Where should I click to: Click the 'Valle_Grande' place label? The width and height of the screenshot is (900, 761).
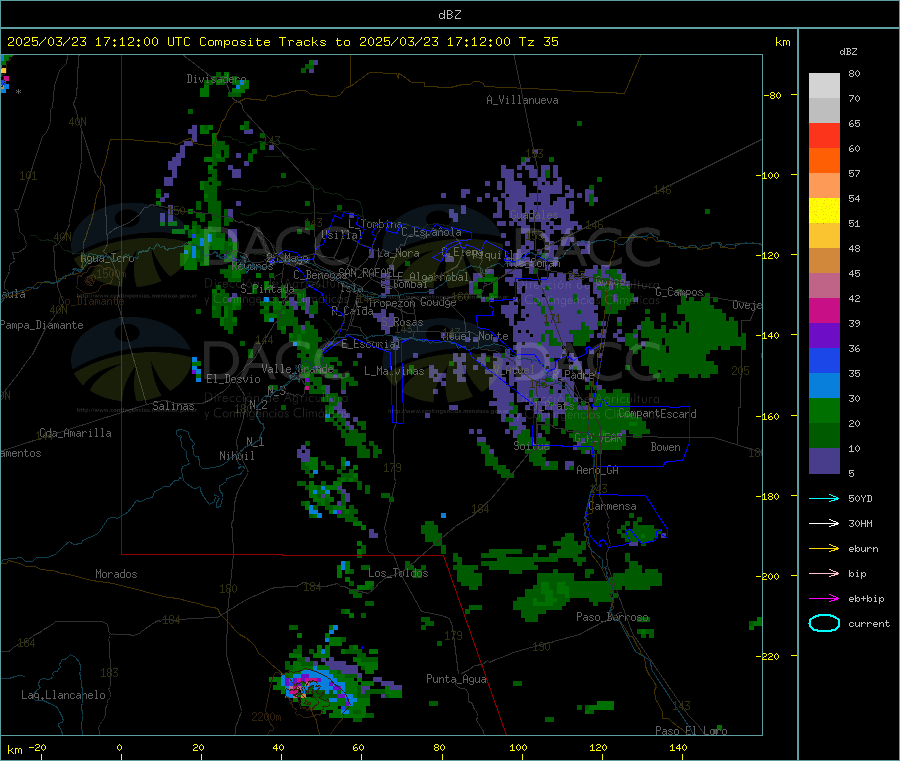coord(297,369)
